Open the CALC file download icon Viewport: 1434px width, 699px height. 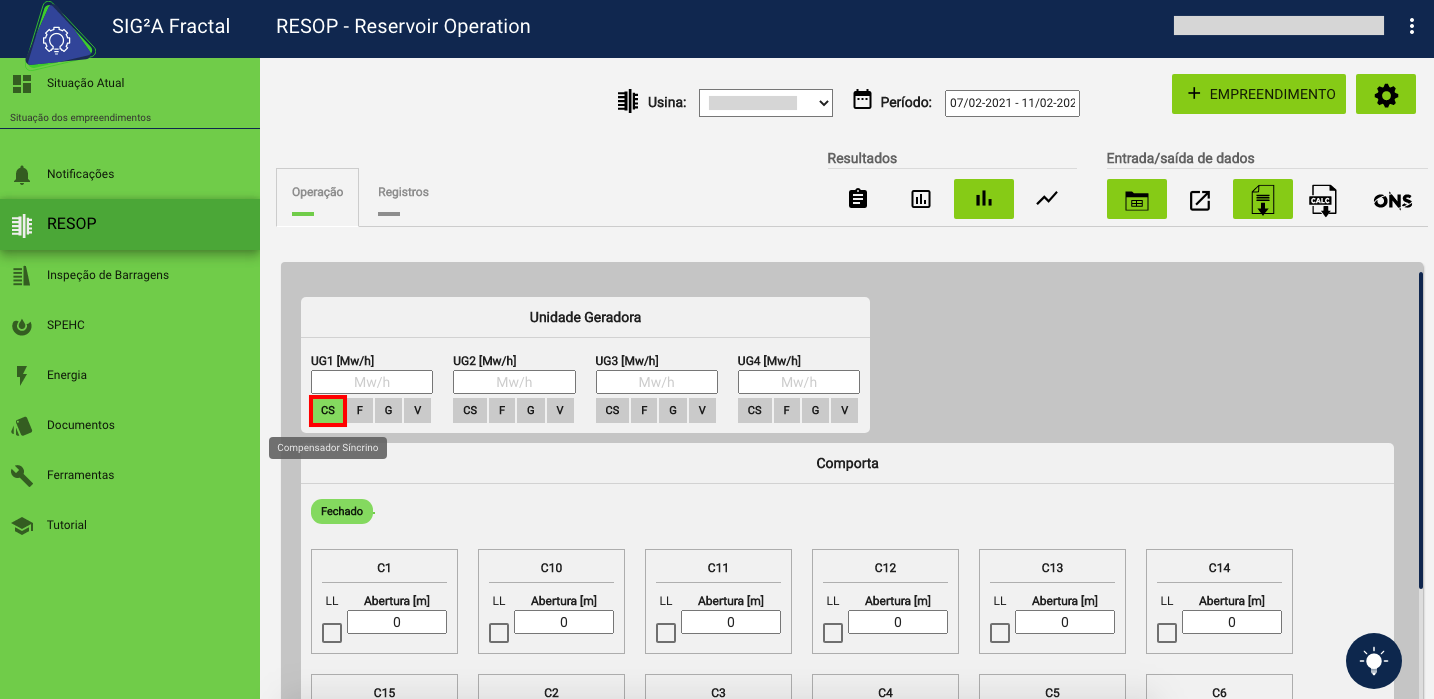tap(1323, 200)
